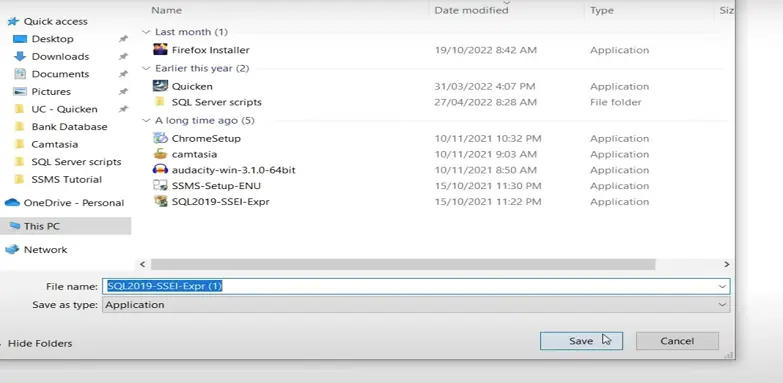This screenshot has width=783, height=383.
Task: Unpin Downloads using its pin icon
Action: tap(123, 56)
